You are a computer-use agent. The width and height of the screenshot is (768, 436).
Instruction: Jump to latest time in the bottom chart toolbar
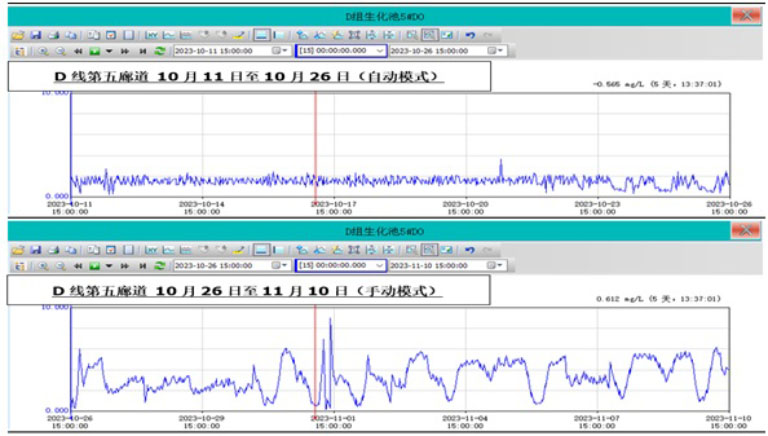coord(143,266)
